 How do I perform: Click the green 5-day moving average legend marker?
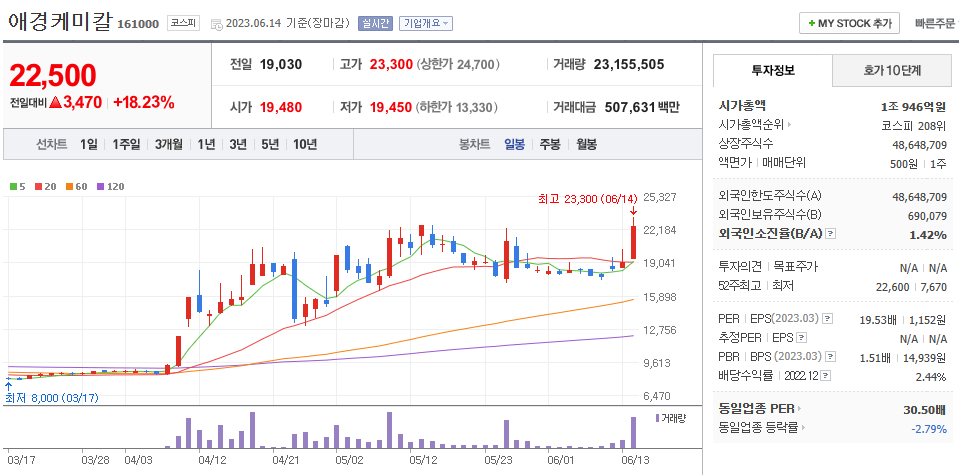pyautogui.click(x=13, y=186)
